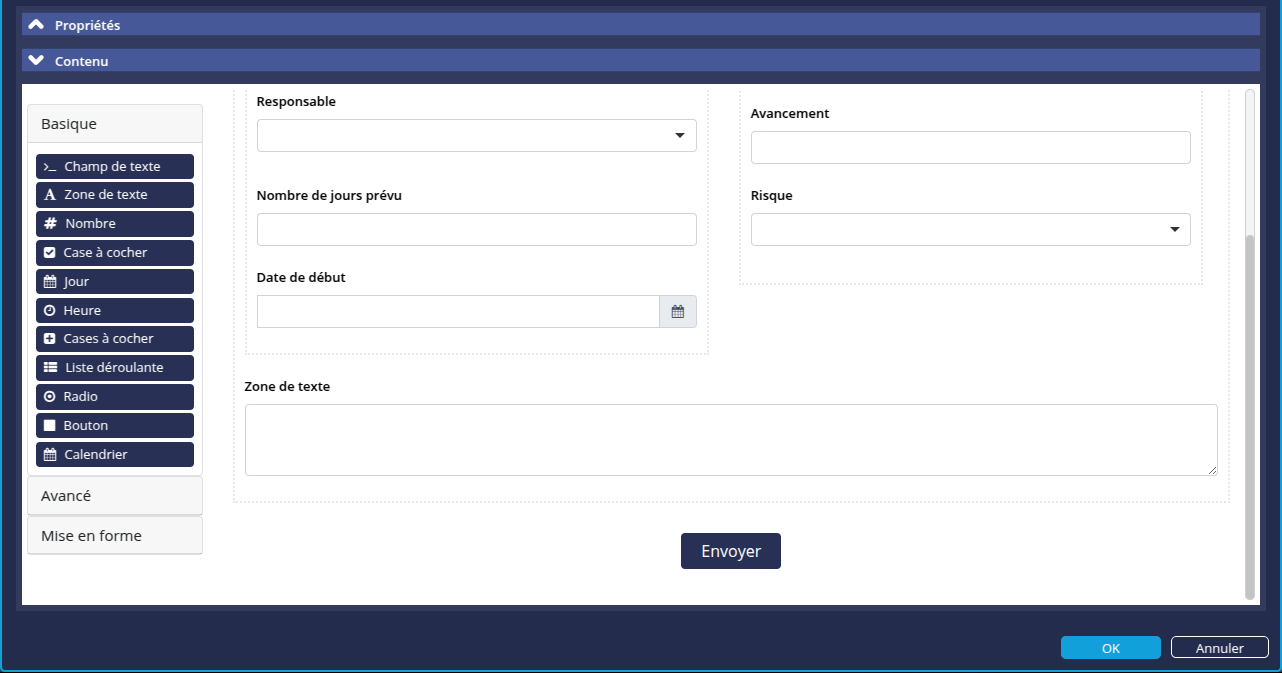The width and height of the screenshot is (1282, 673).
Task: Choose the Radio component
Action: coord(115,397)
